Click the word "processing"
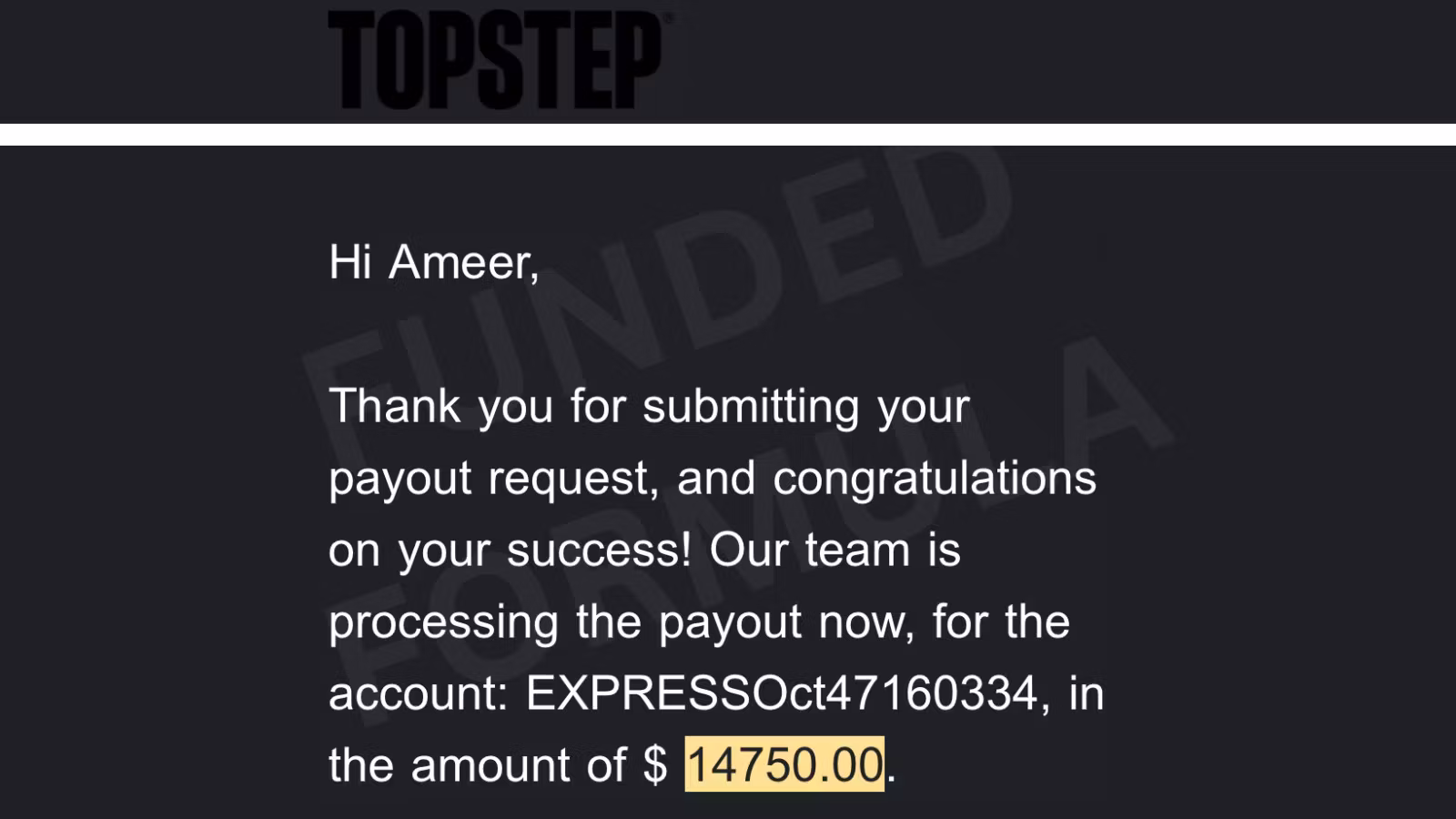This screenshot has height=819, width=1456. pyautogui.click(x=443, y=622)
